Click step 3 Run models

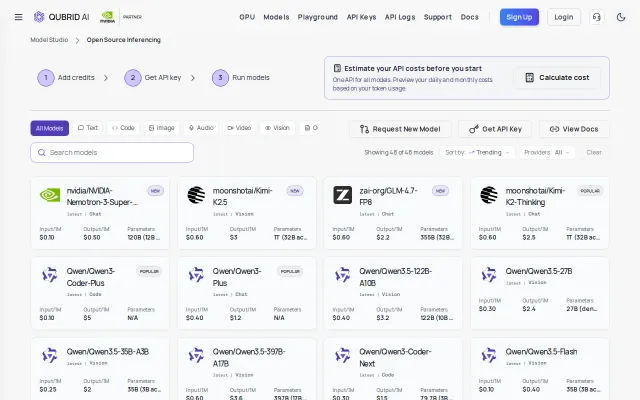click(241, 78)
